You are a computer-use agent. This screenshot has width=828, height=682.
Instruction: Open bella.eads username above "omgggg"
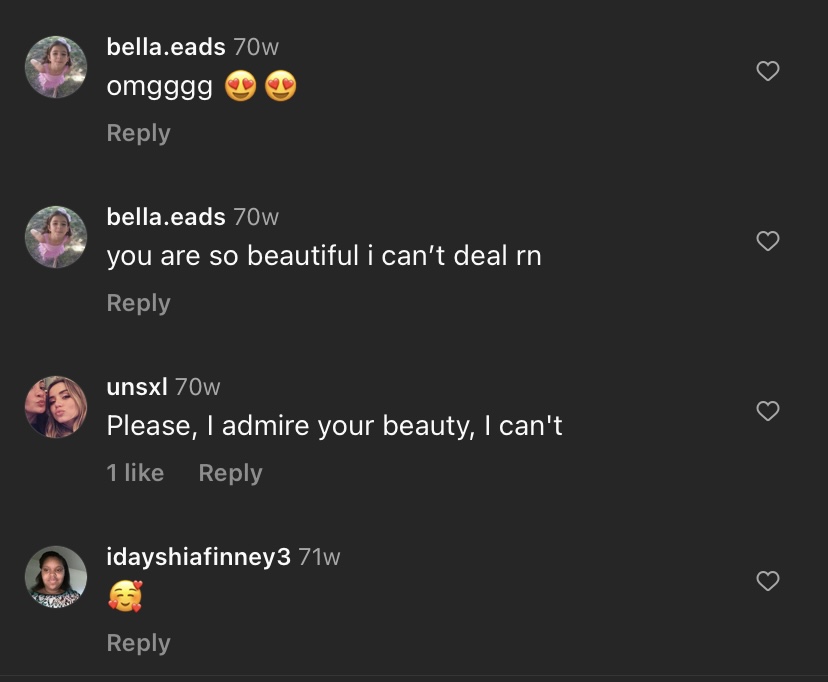[166, 46]
